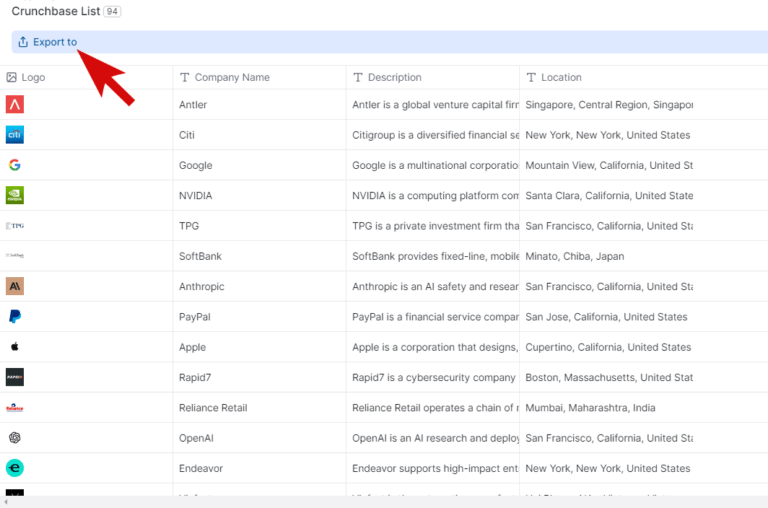The height and width of the screenshot is (508, 768).
Task: Sort by the Company Name column header
Action: [x=232, y=77]
